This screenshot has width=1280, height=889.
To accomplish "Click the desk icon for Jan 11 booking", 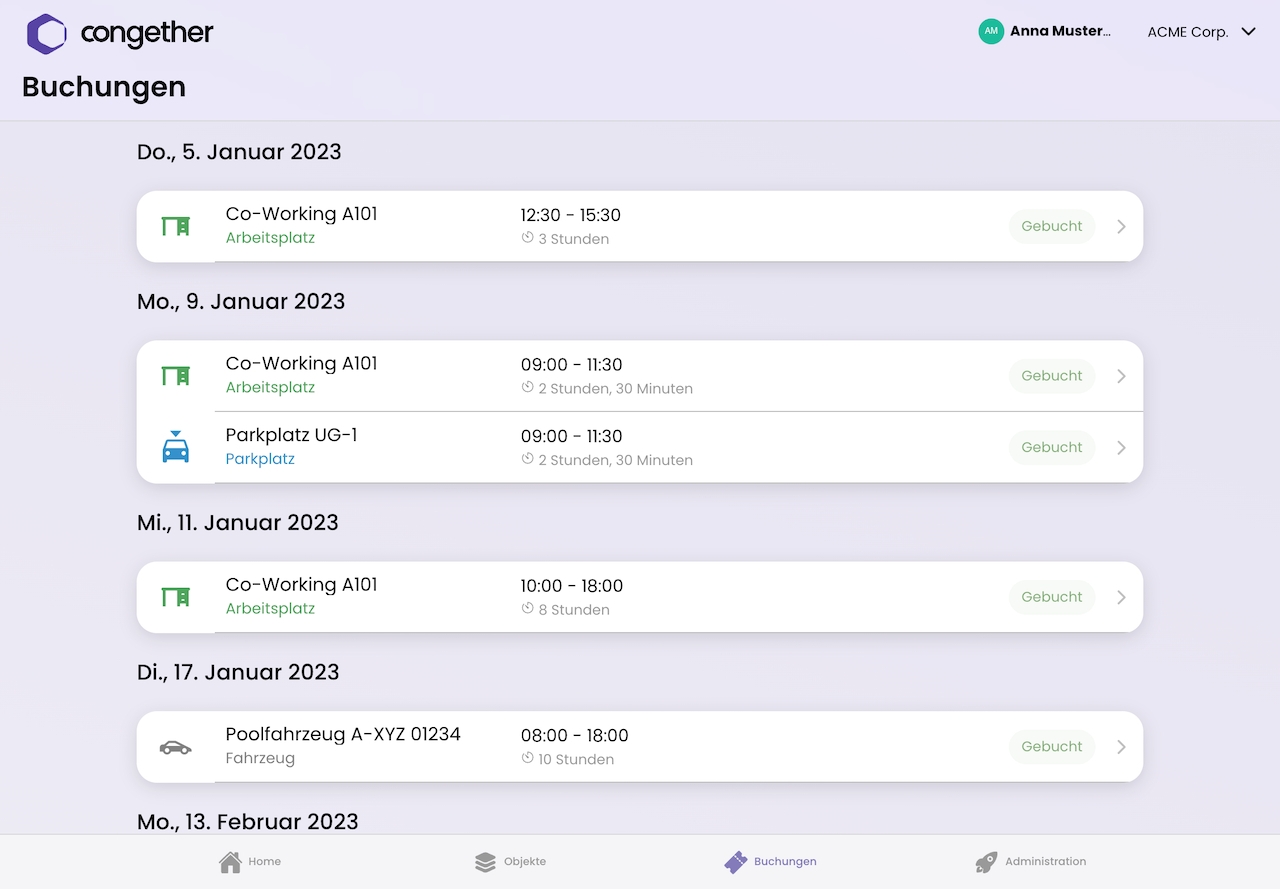I will [x=176, y=597].
